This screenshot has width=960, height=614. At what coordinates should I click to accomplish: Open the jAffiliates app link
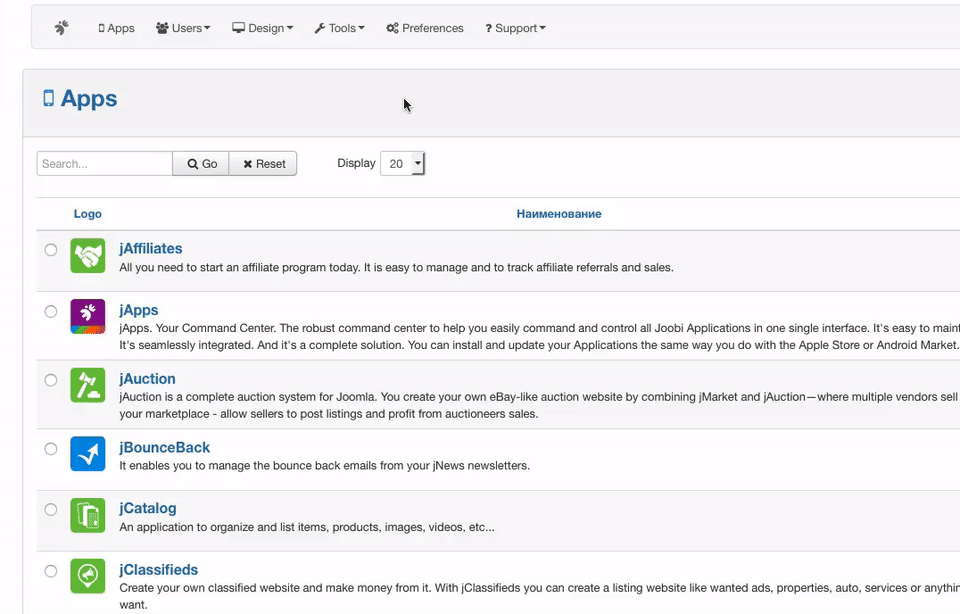pos(151,249)
